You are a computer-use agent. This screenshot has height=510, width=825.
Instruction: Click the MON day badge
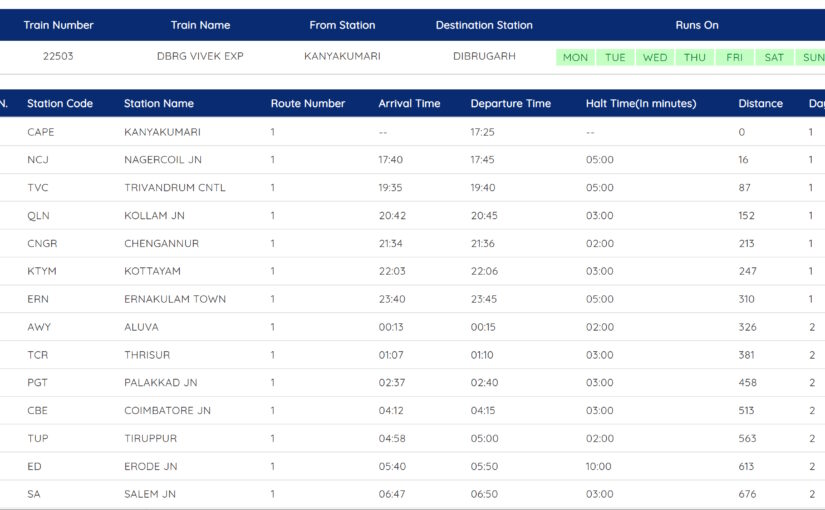coord(575,58)
